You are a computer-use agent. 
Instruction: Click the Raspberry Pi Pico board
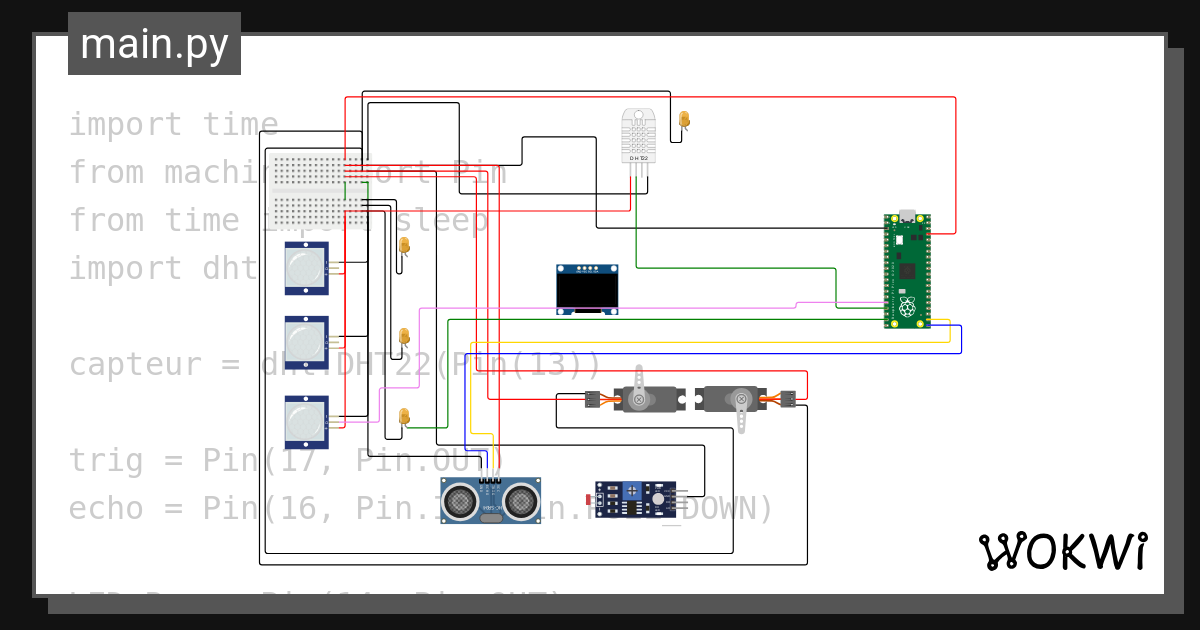point(907,270)
